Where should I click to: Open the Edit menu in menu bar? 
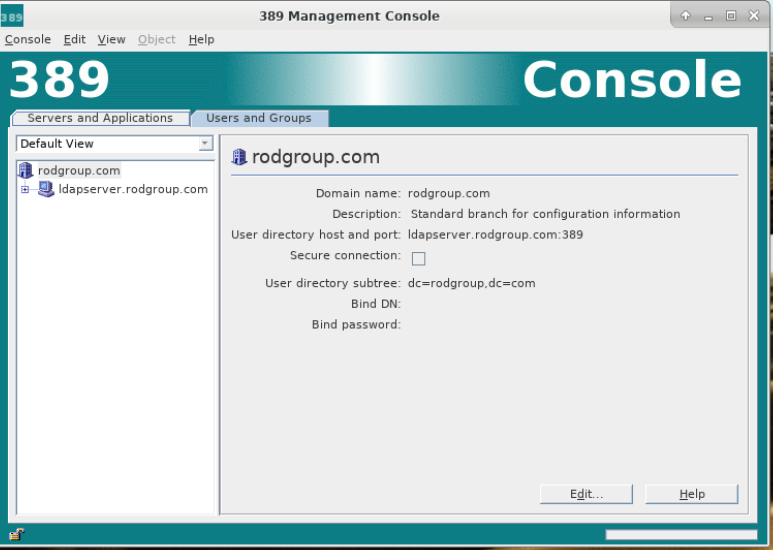(74, 39)
